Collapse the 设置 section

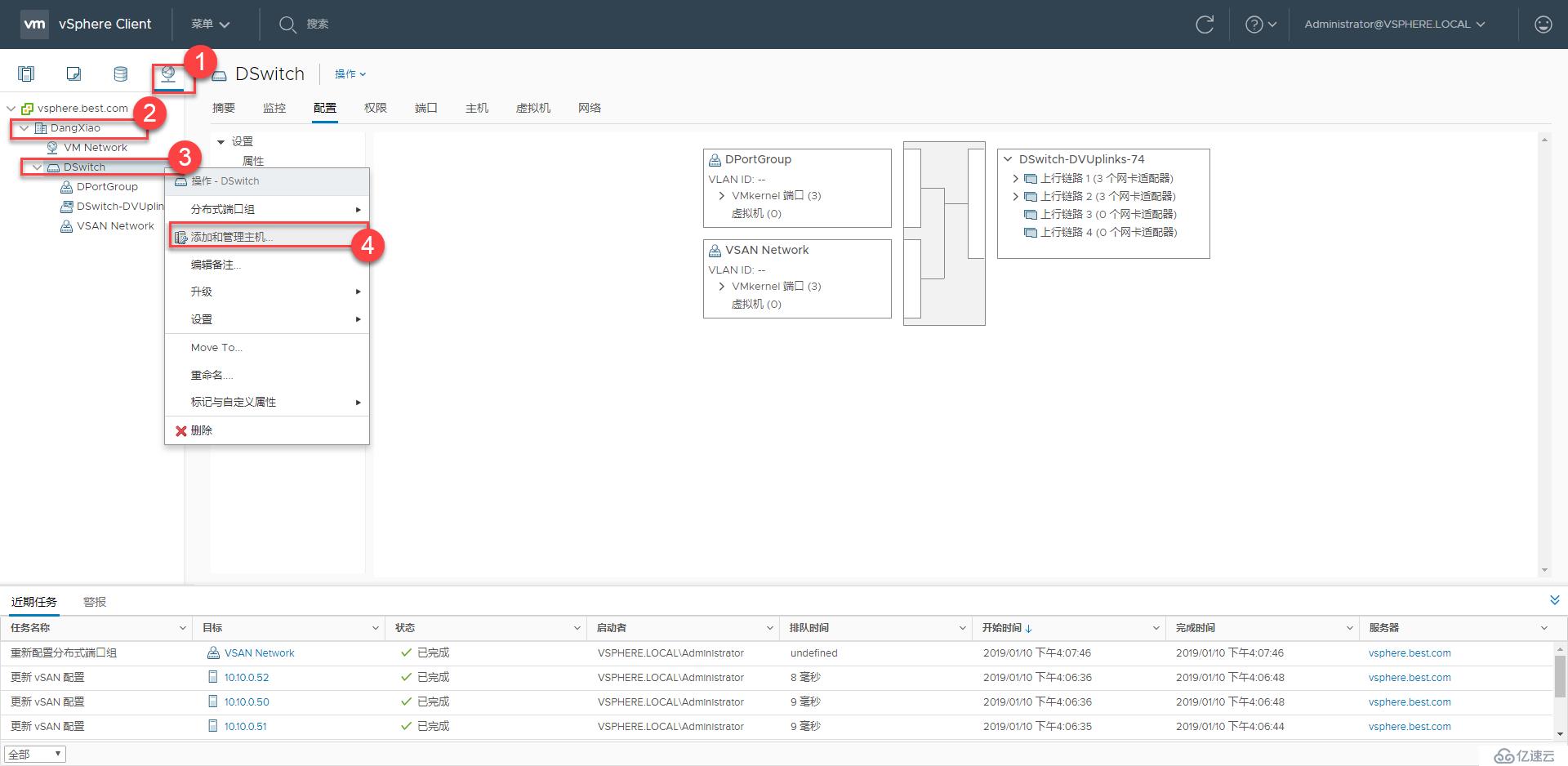tap(220, 142)
